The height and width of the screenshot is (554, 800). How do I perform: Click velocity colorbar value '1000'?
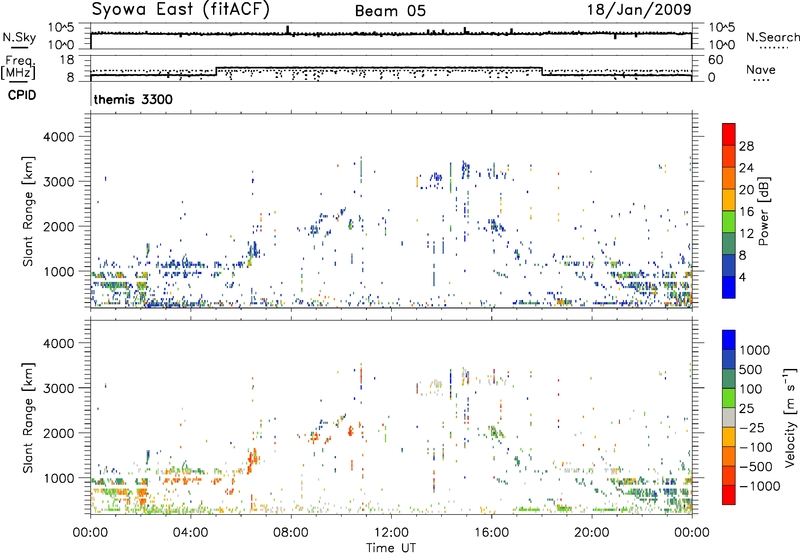(755, 350)
